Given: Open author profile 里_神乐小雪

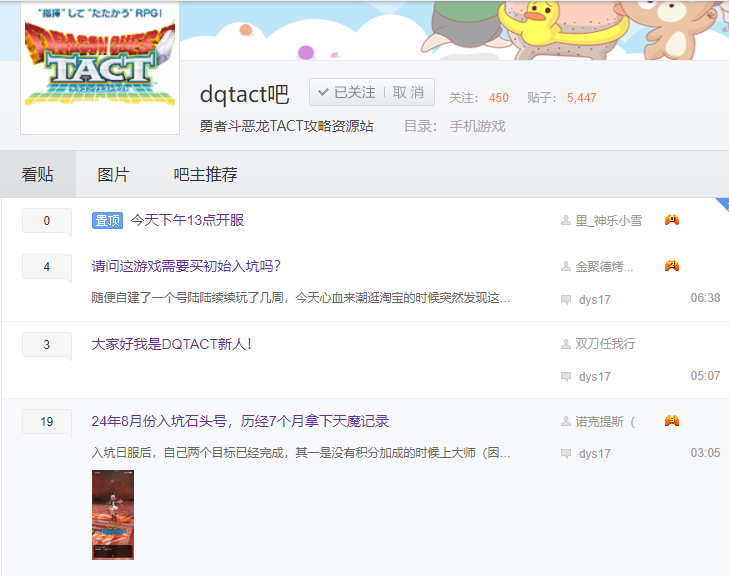Looking at the screenshot, I should click(x=609, y=220).
